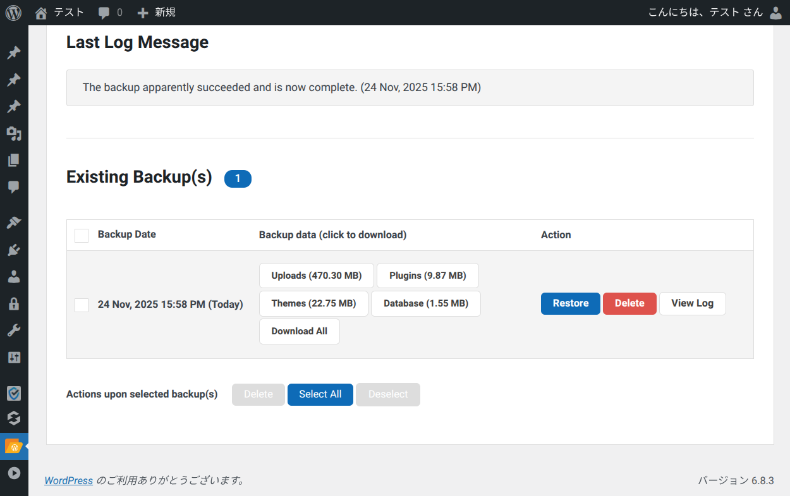Open the Tools wrench sidebar icon

coord(14,331)
